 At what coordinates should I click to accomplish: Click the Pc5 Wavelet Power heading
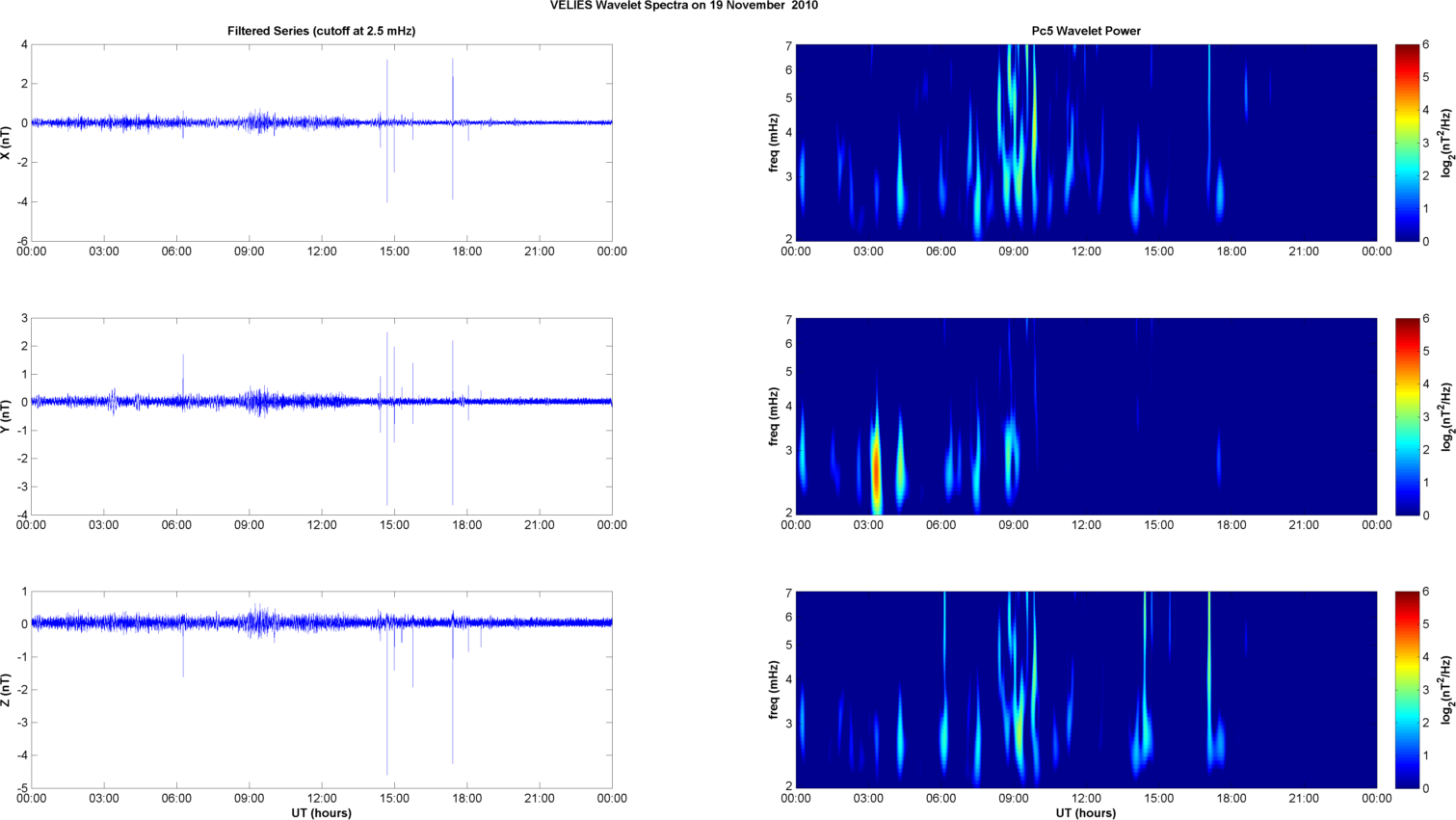pos(1085,31)
